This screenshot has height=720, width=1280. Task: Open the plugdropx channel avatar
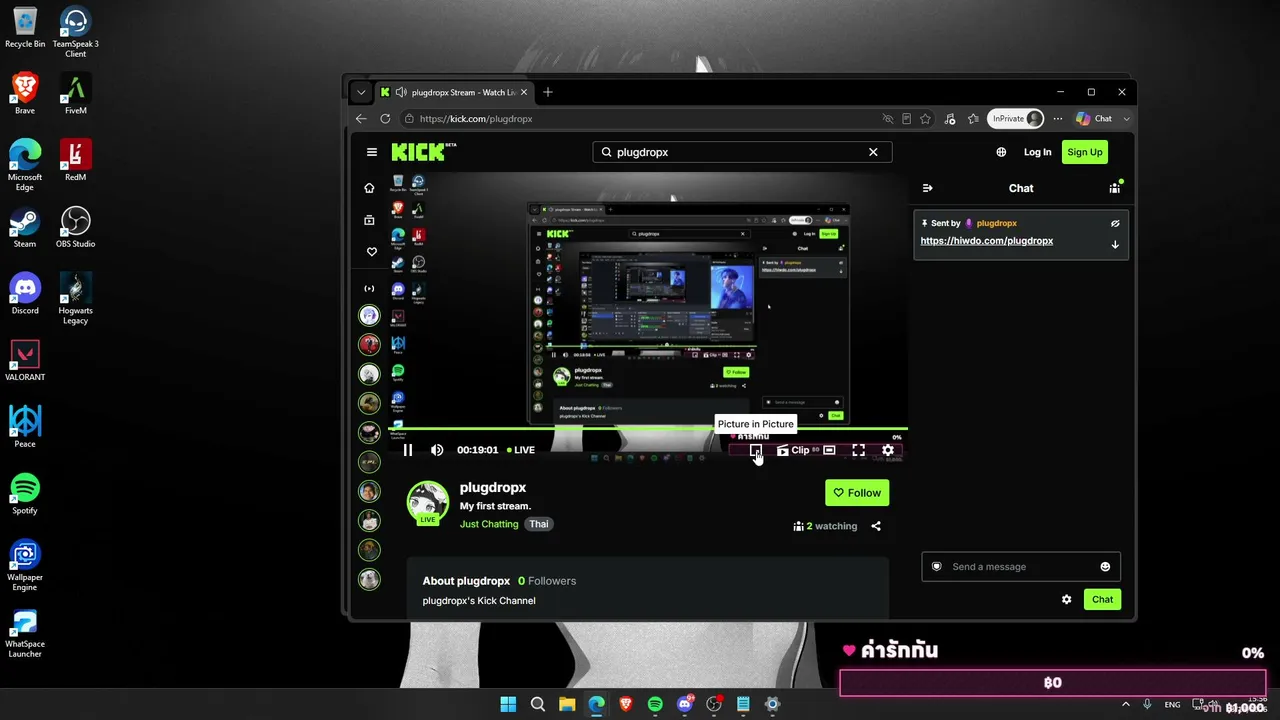tap(428, 502)
